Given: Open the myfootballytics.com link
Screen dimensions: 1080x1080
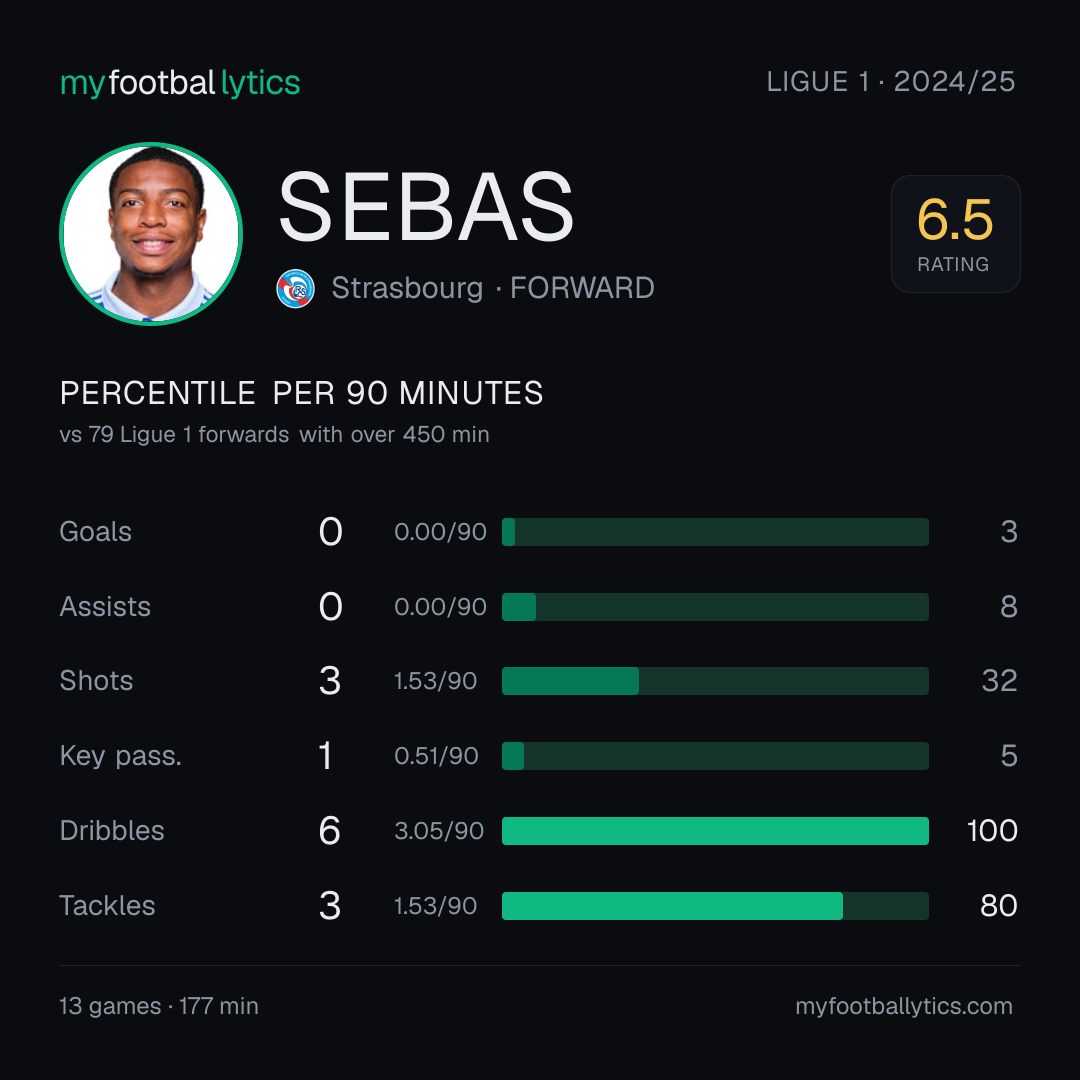Looking at the screenshot, I should (904, 1006).
